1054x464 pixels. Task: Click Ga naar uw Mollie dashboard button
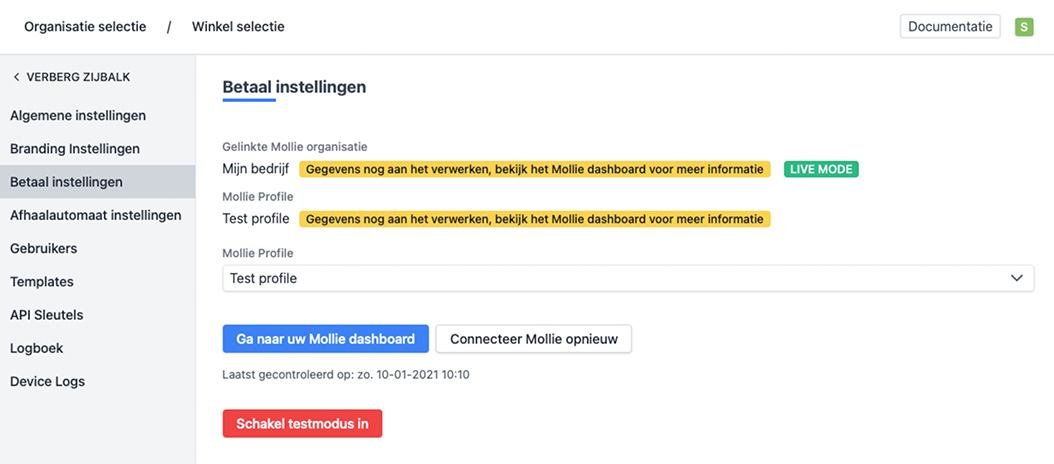tap(325, 339)
